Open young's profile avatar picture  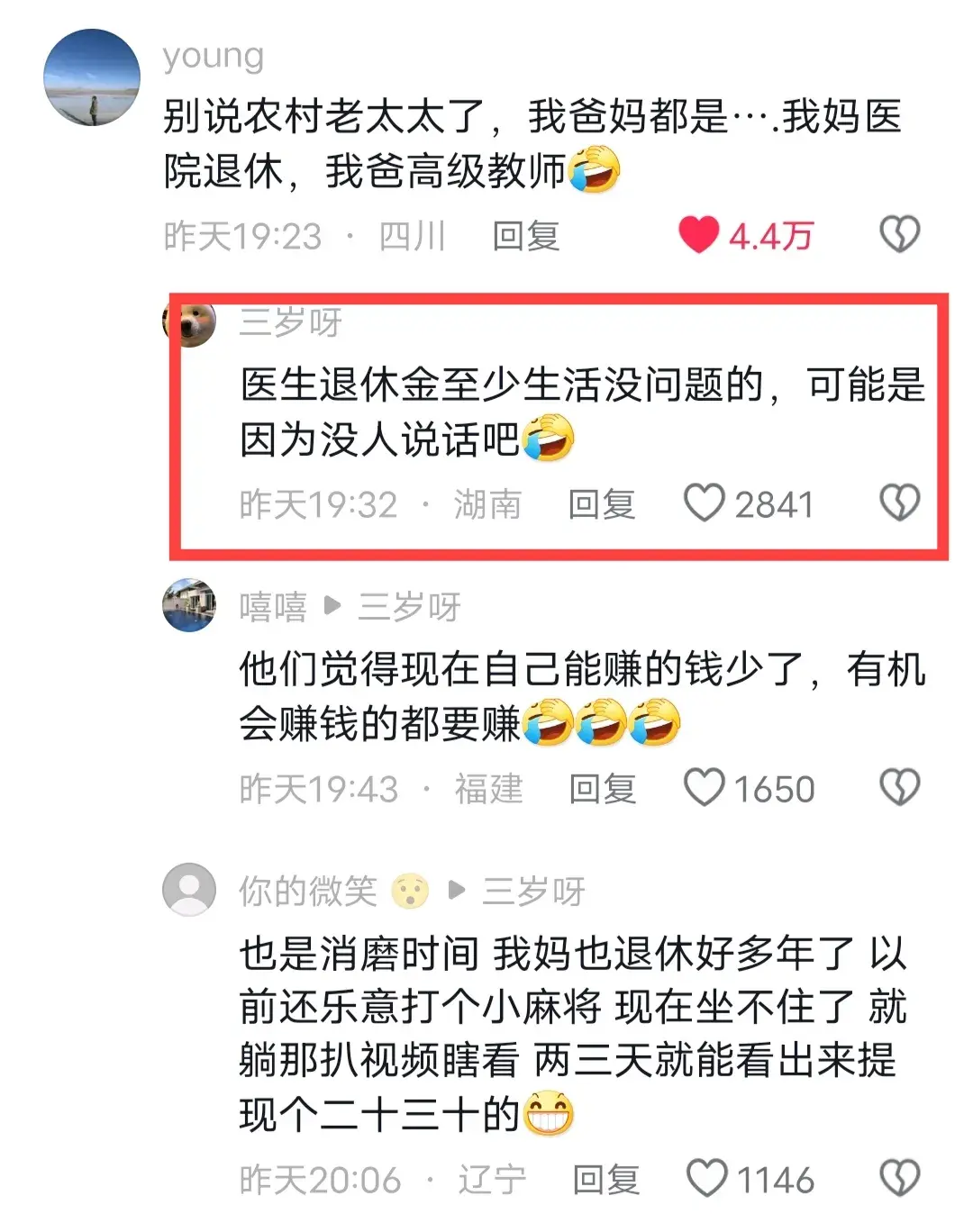pyautogui.click(x=92, y=77)
